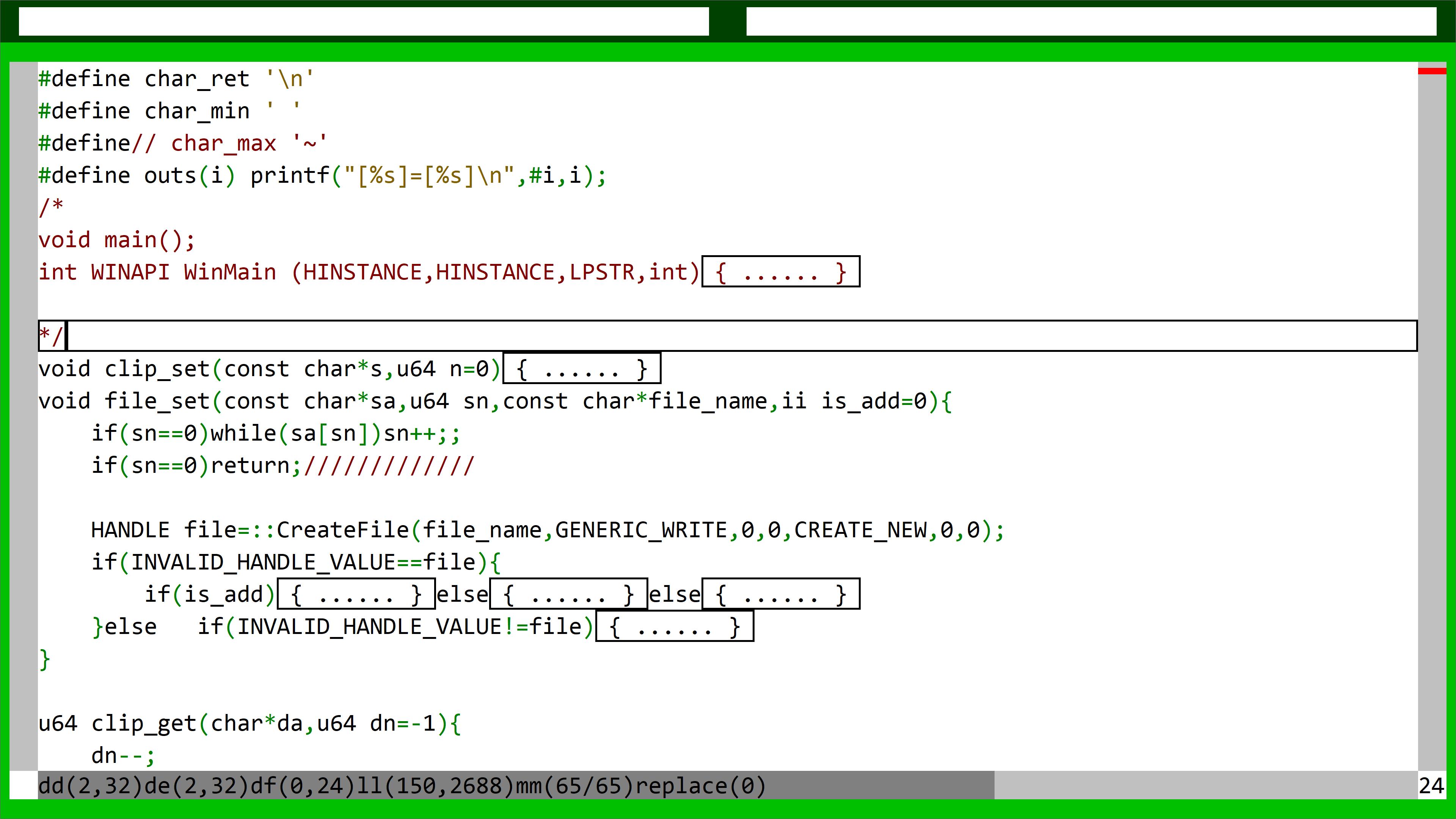Image resolution: width=1456 pixels, height=819 pixels.
Task: Click the left top input field
Action: tap(364, 22)
